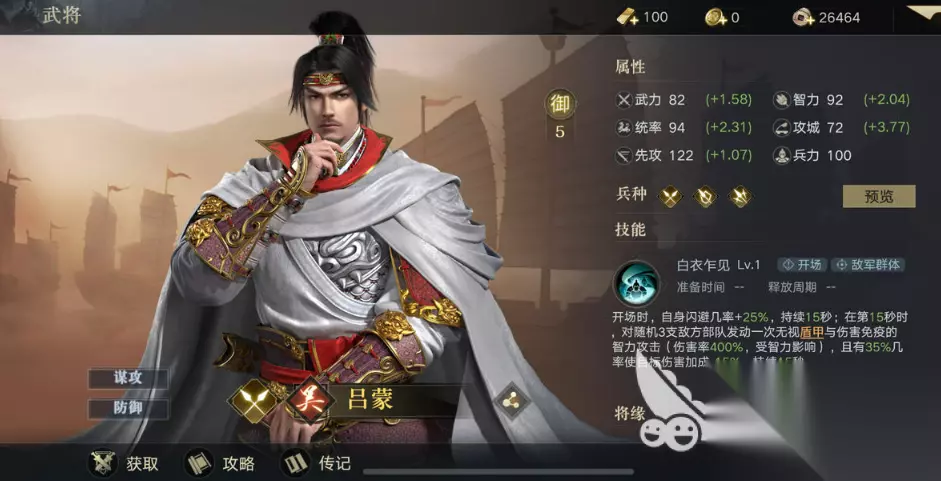Select the 防御 tag button
This screenshot has width=941, height=481.
(128, 408)
